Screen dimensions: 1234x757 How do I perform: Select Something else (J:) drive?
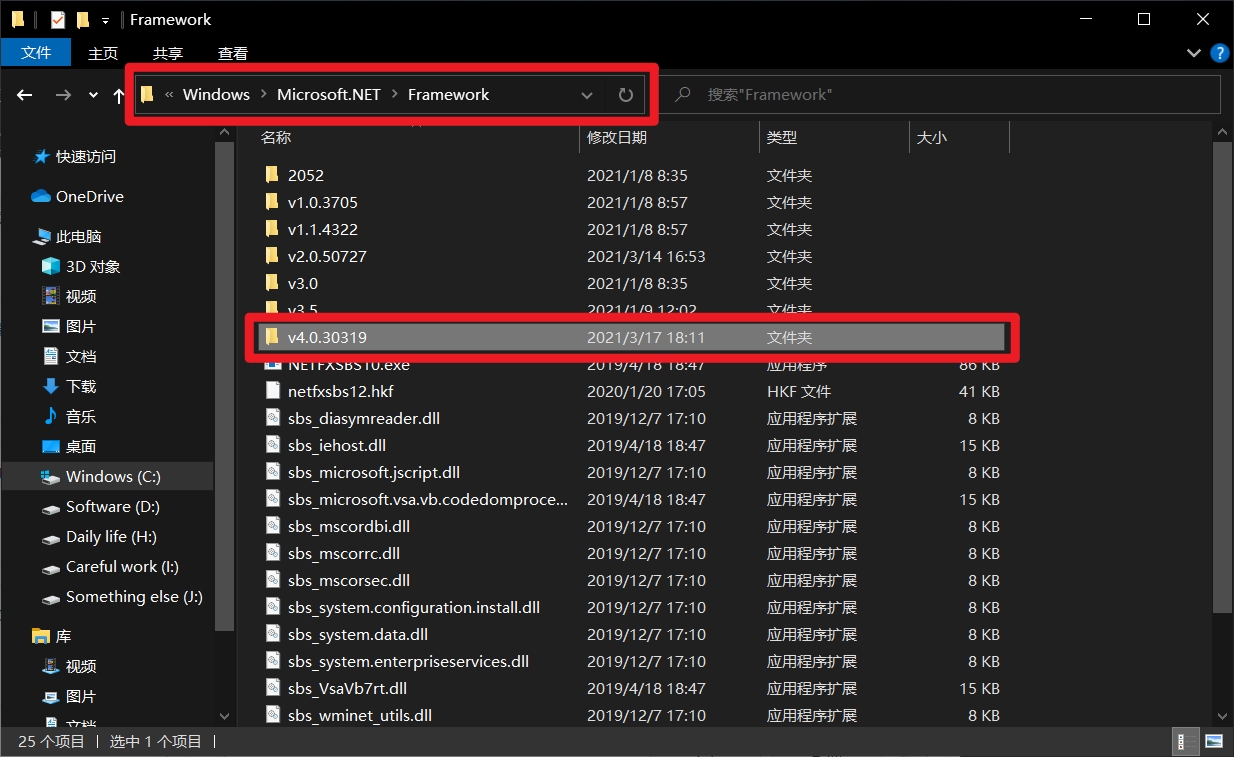[x=134, y=597]
